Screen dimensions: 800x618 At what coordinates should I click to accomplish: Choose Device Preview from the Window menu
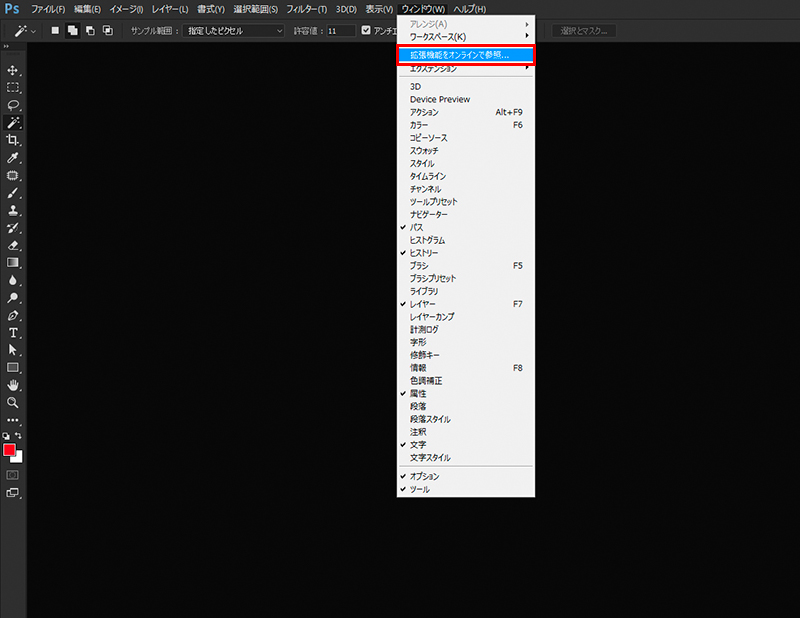pyautogui.click(x=466, y=99)
